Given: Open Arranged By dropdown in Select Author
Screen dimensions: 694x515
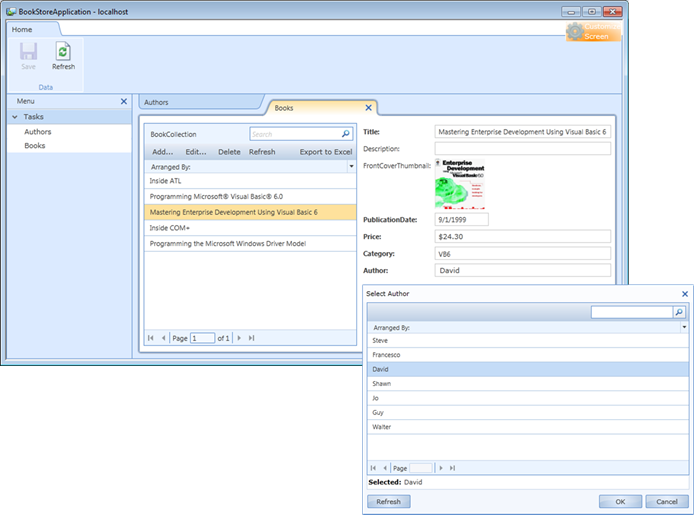Looking at the screenshot, I should [x=684, y=327].
